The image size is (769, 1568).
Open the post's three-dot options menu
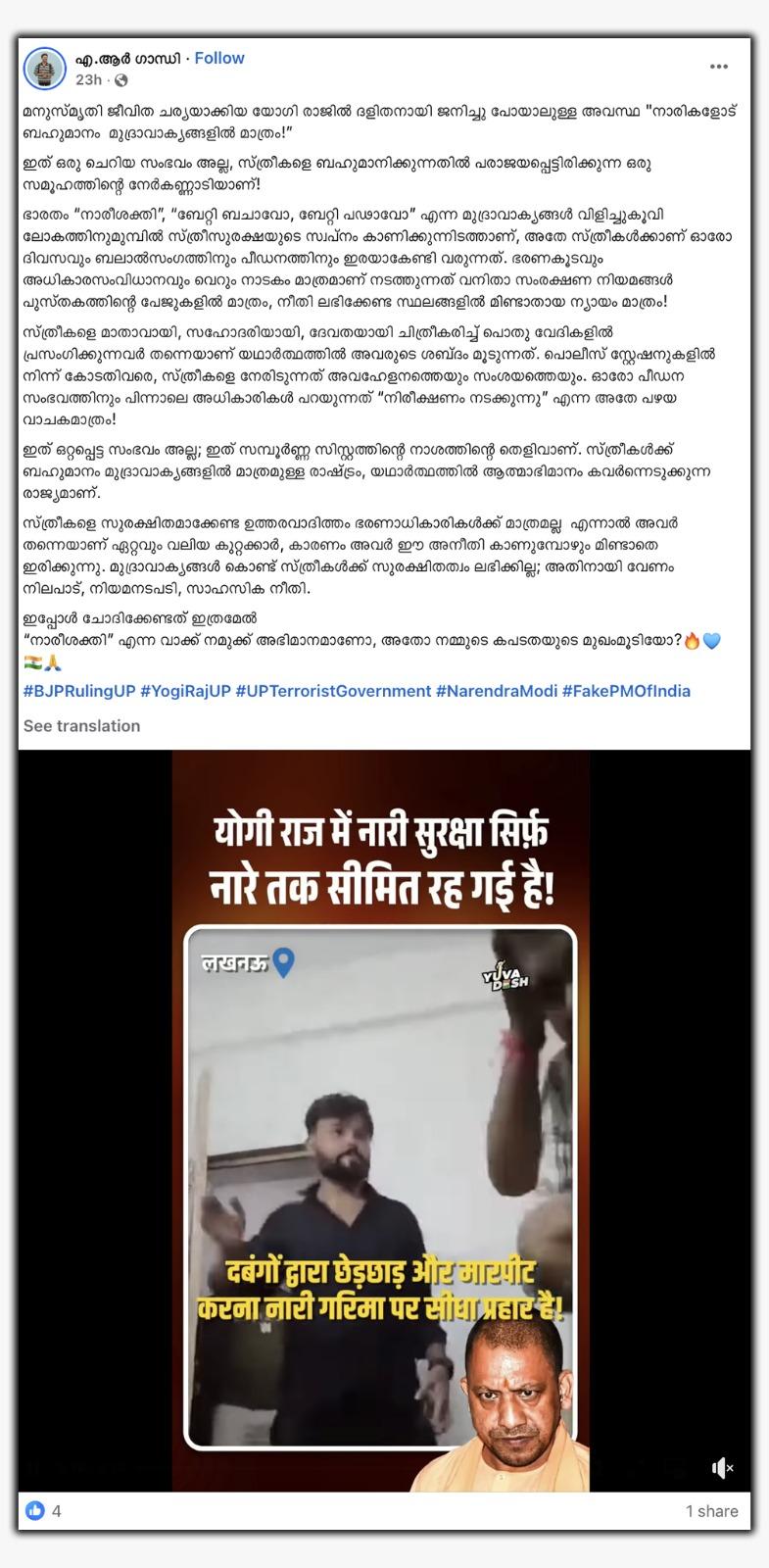coord(719,67)
